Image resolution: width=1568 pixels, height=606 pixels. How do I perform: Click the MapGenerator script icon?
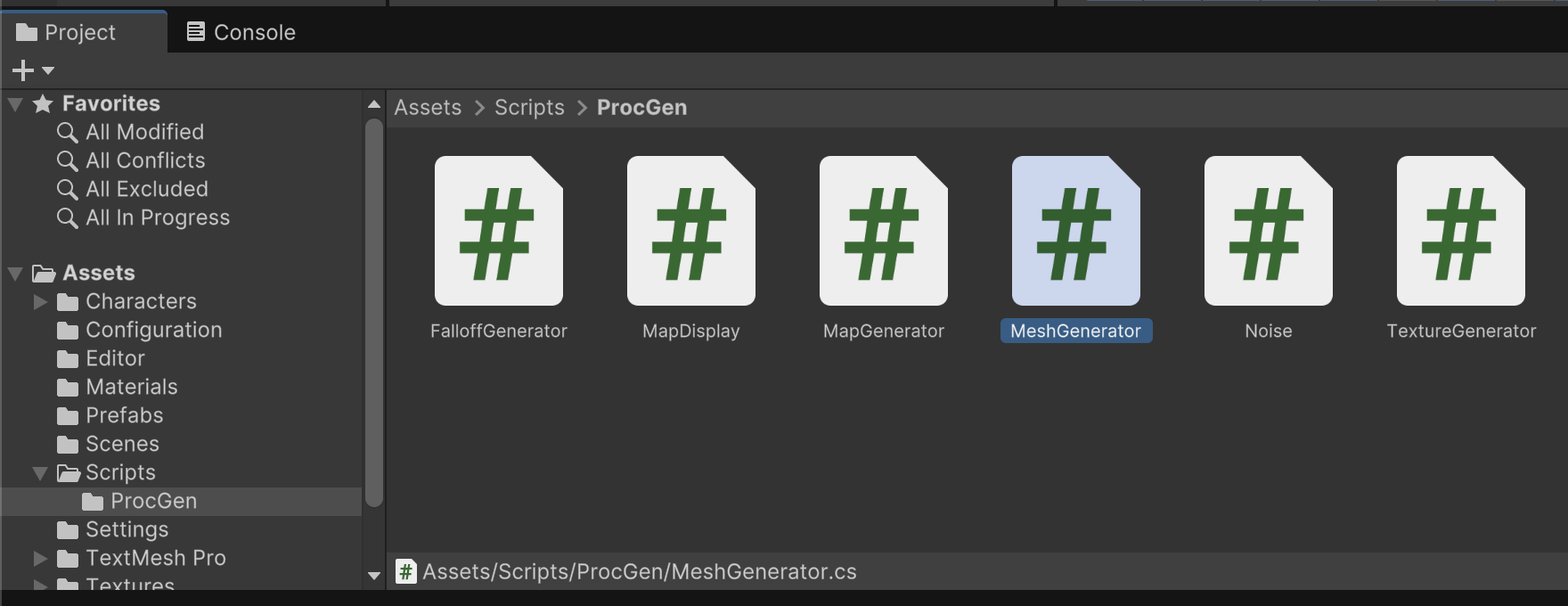883,231
